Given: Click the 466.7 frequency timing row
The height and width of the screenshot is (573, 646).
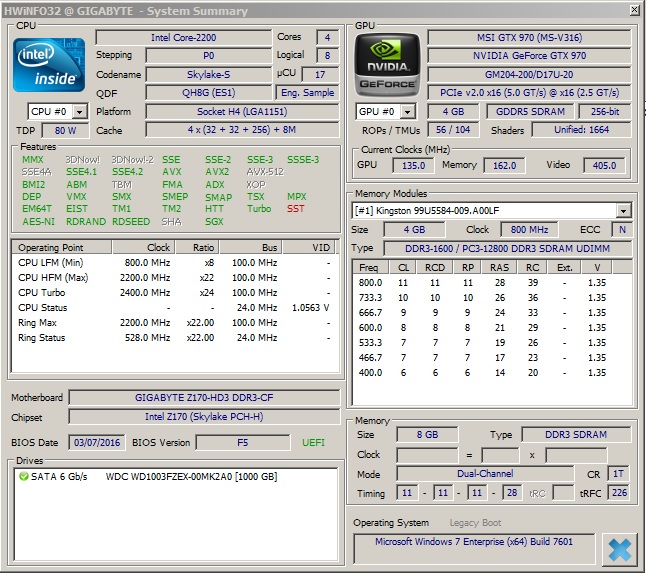Looking at the screenshot, I should click(x=491, y=358).
